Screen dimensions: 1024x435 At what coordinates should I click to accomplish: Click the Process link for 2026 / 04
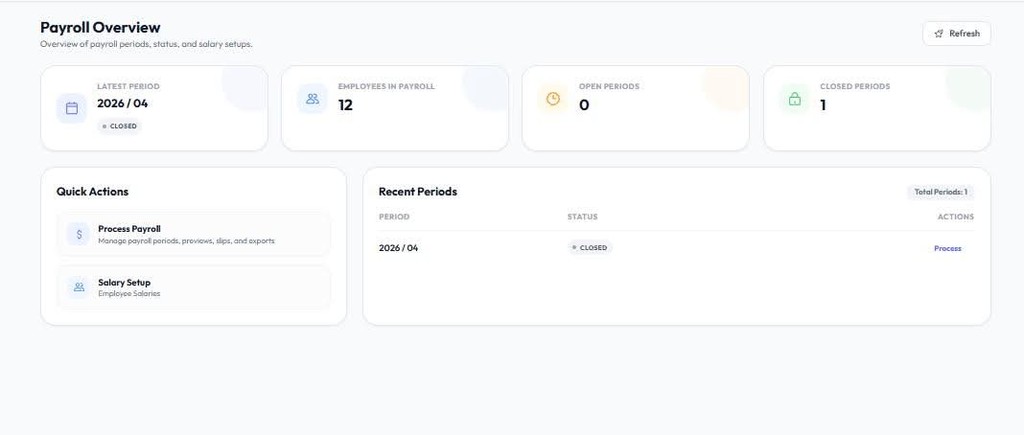948,248
